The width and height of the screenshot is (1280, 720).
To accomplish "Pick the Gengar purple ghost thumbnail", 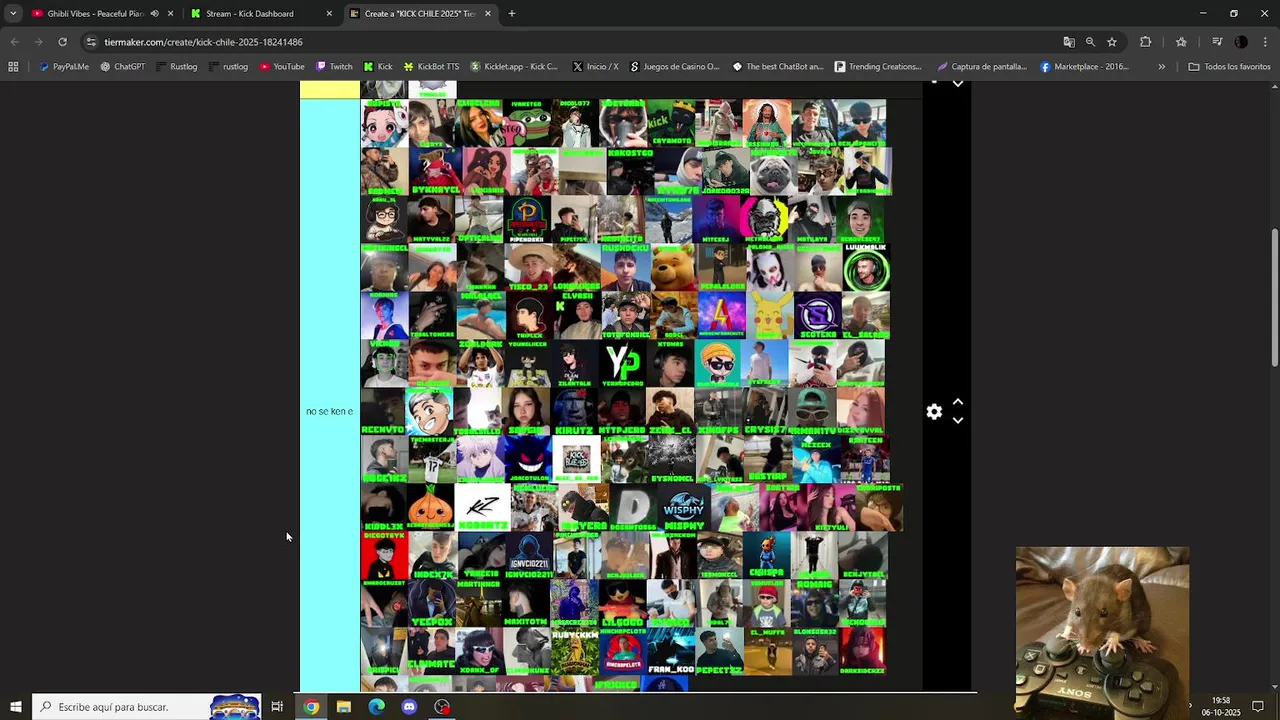I will [x=529, y=459].
